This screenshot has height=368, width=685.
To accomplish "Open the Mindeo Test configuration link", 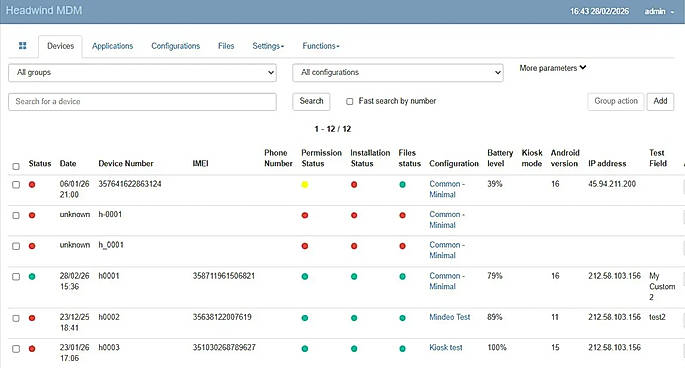I will point(450,317).
